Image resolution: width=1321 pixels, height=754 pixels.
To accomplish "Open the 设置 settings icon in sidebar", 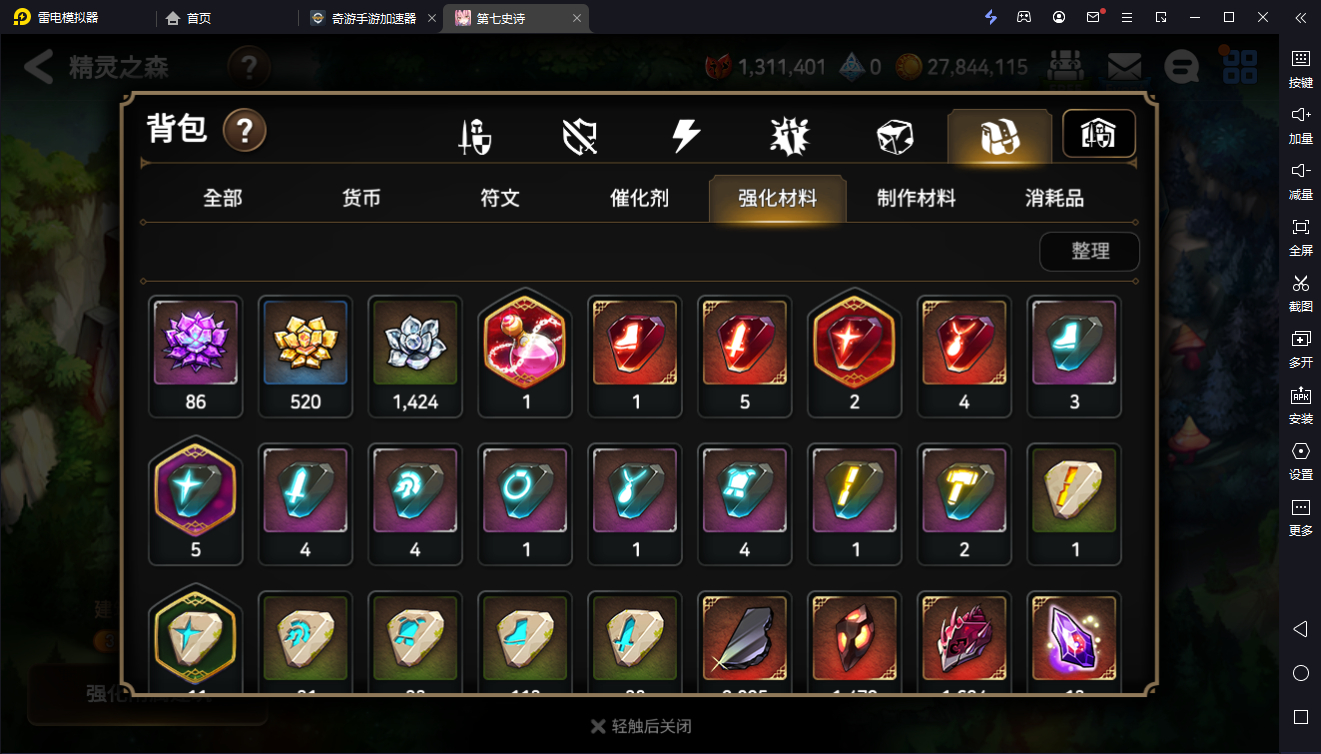I will click(1300, 459).
